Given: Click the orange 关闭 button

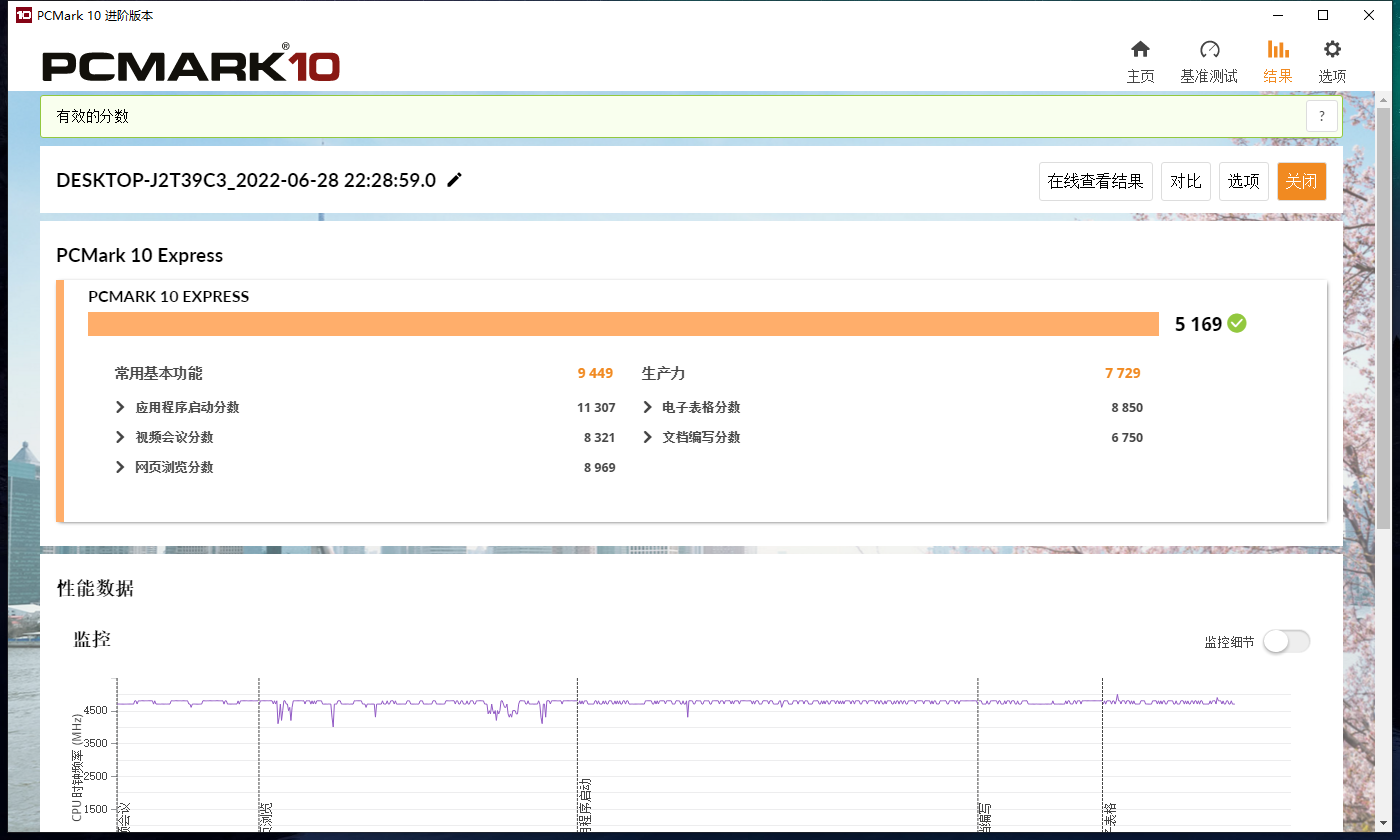Looking at the screenshot, I should click(x=1302, y=181).
